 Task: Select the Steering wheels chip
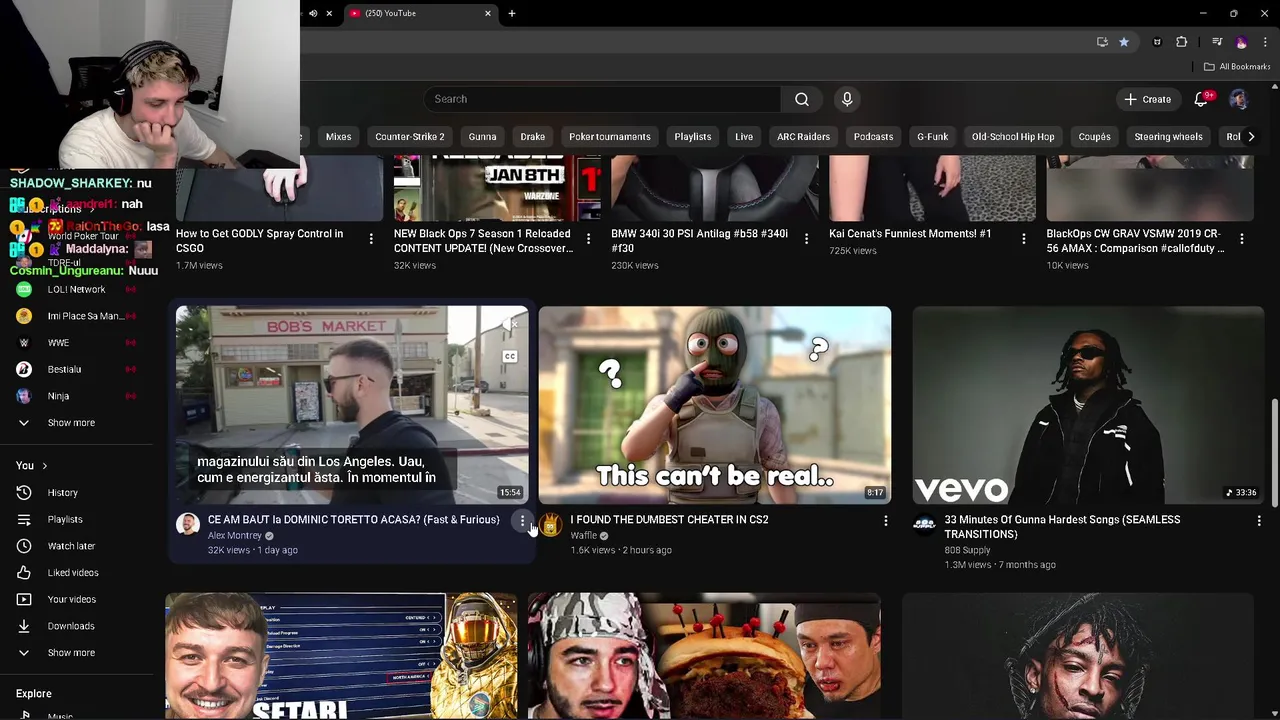pyautogui.click(x=1168, y=137)
